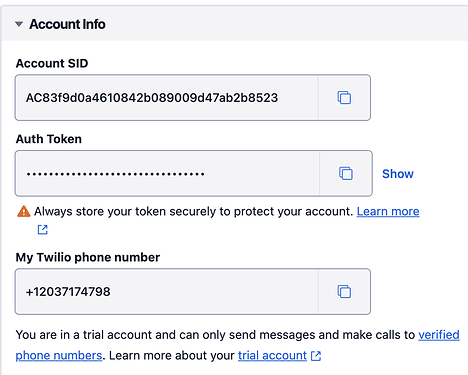Open the Learn more link
The image size is (468, 375).
(388, 211)
